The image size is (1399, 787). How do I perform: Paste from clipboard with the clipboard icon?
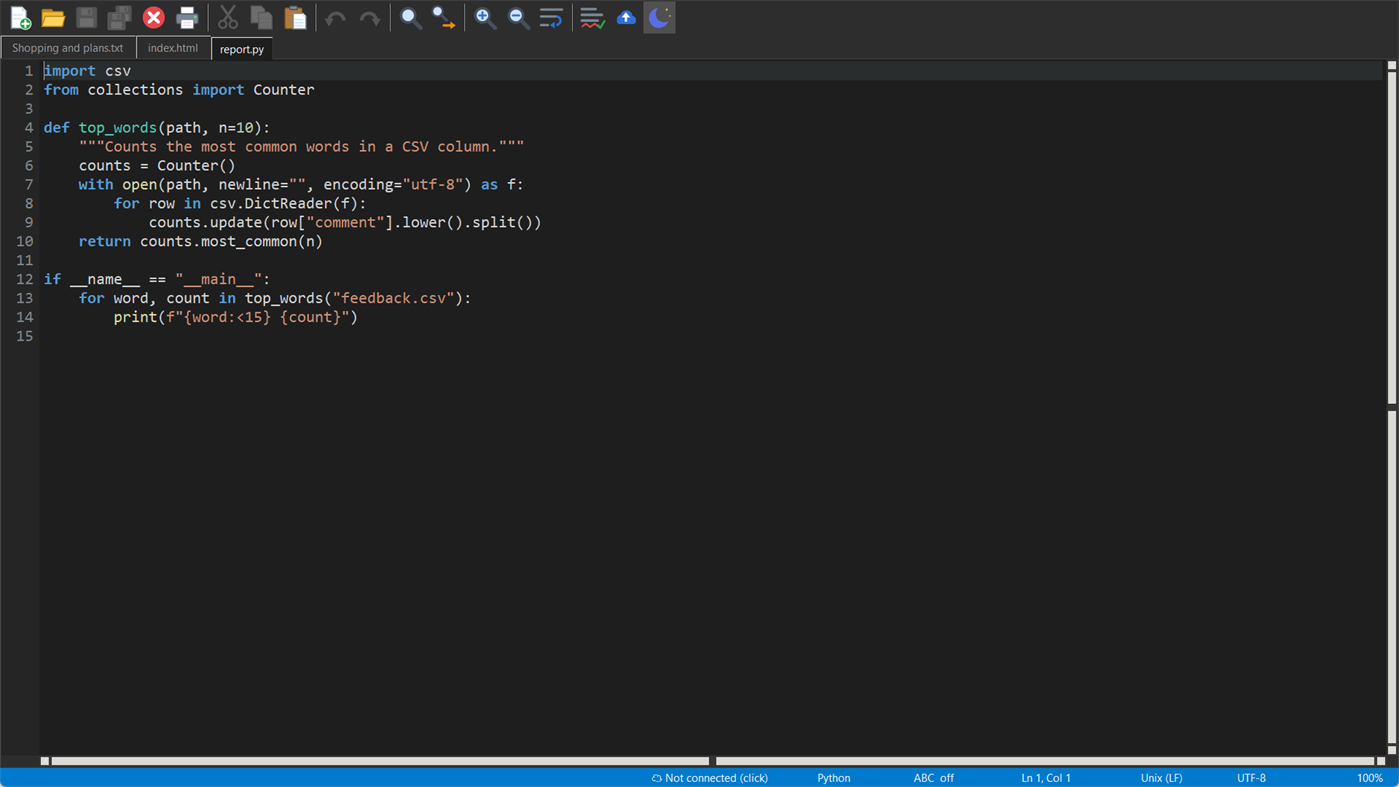click(295, 18)
